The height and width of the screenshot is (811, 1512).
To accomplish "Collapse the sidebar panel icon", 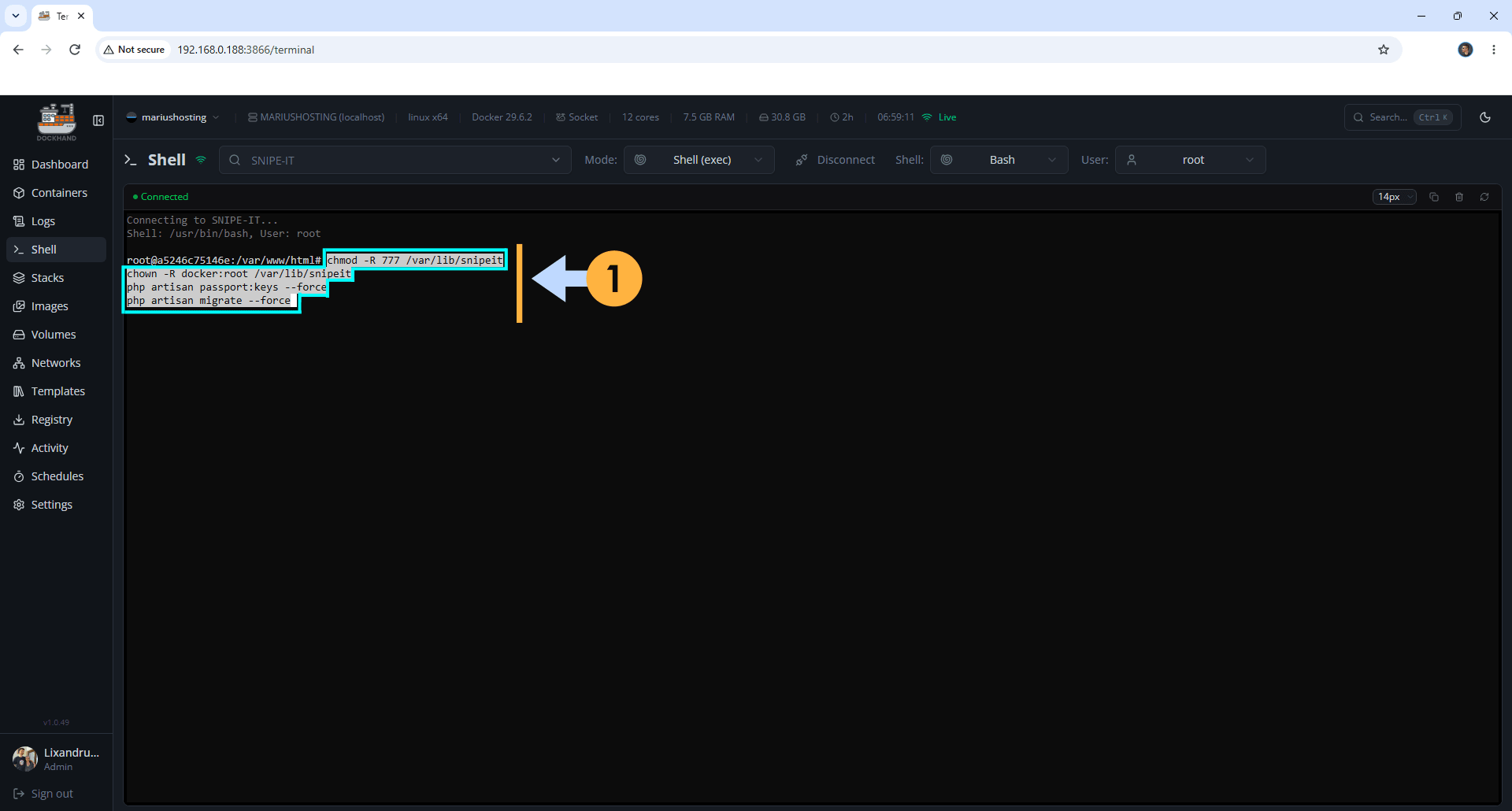I will 98,120.
